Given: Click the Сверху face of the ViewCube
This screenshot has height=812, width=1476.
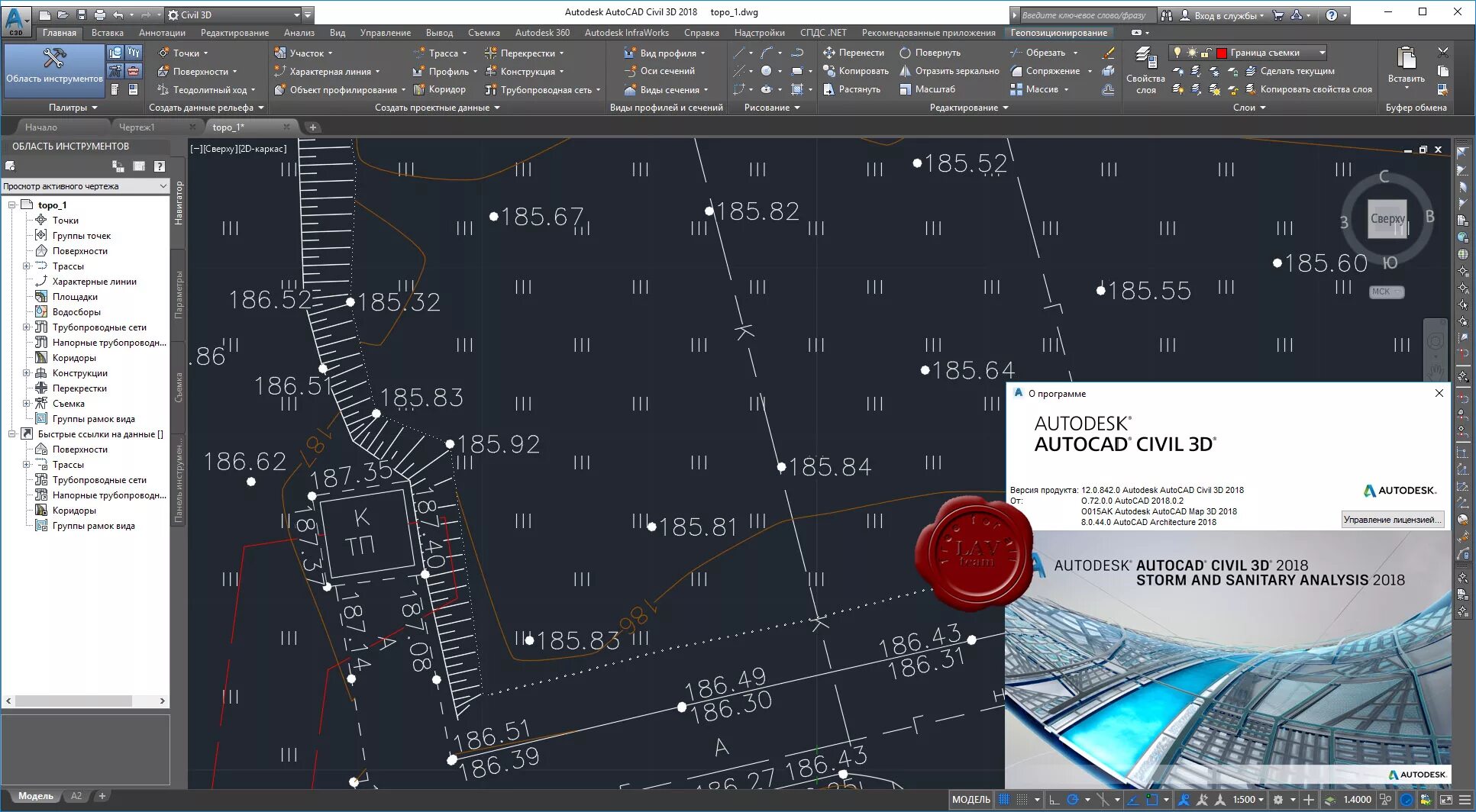Looking at the screenshot, I should point(1387,219).
